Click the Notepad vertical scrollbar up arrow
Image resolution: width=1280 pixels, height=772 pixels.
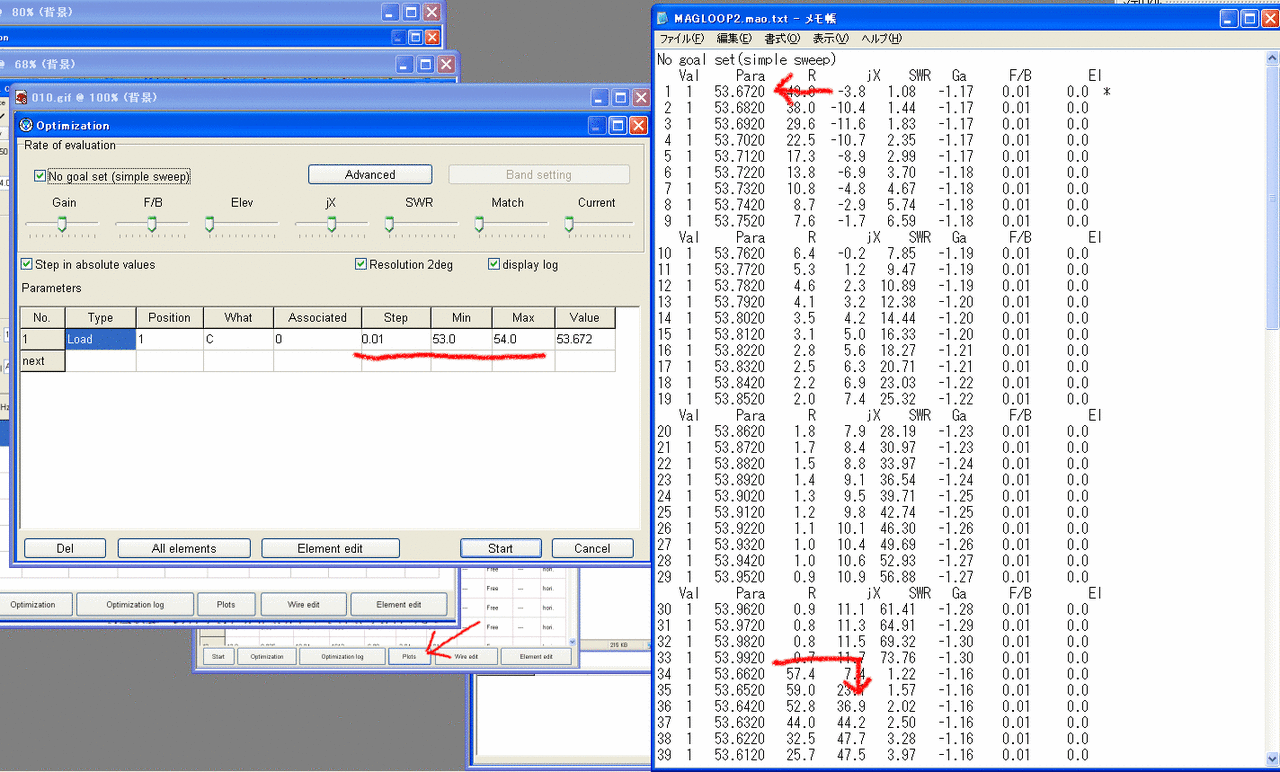click(x=1271, y=58)
